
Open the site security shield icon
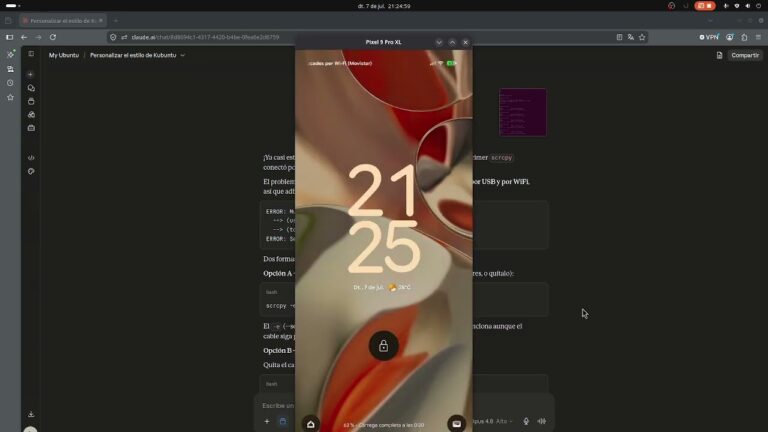tap(113, 37)
